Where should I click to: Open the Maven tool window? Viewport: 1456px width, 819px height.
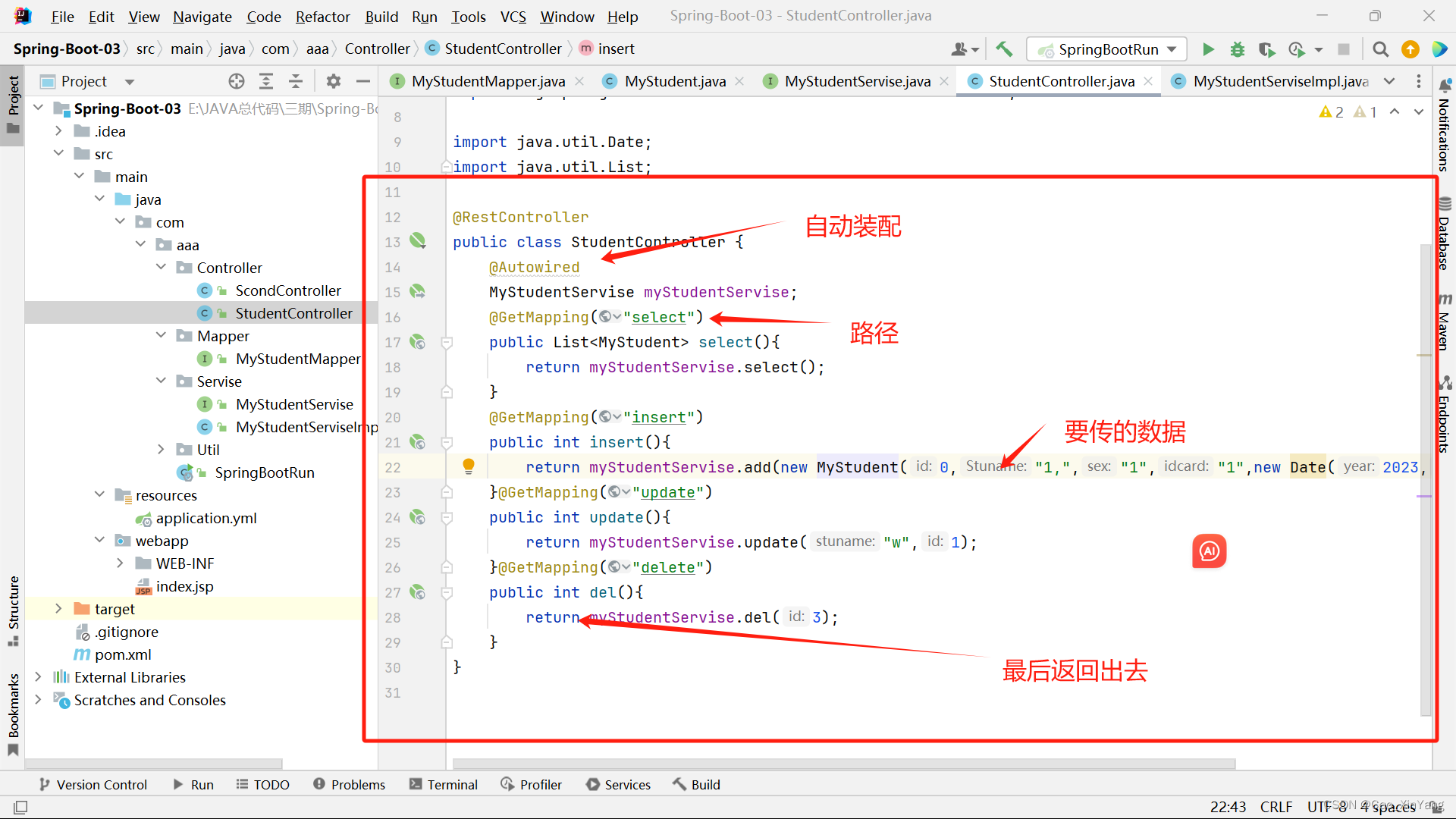point(1444,322)
